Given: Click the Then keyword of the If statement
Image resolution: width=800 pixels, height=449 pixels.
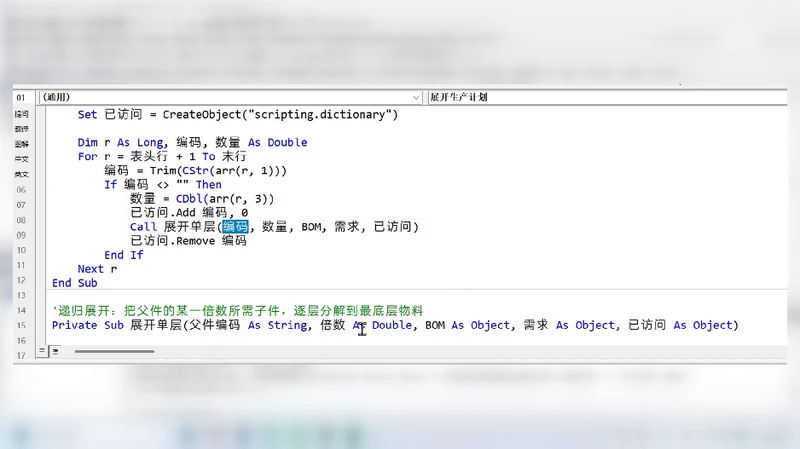Looking at the screenshot, I should 209,185.
